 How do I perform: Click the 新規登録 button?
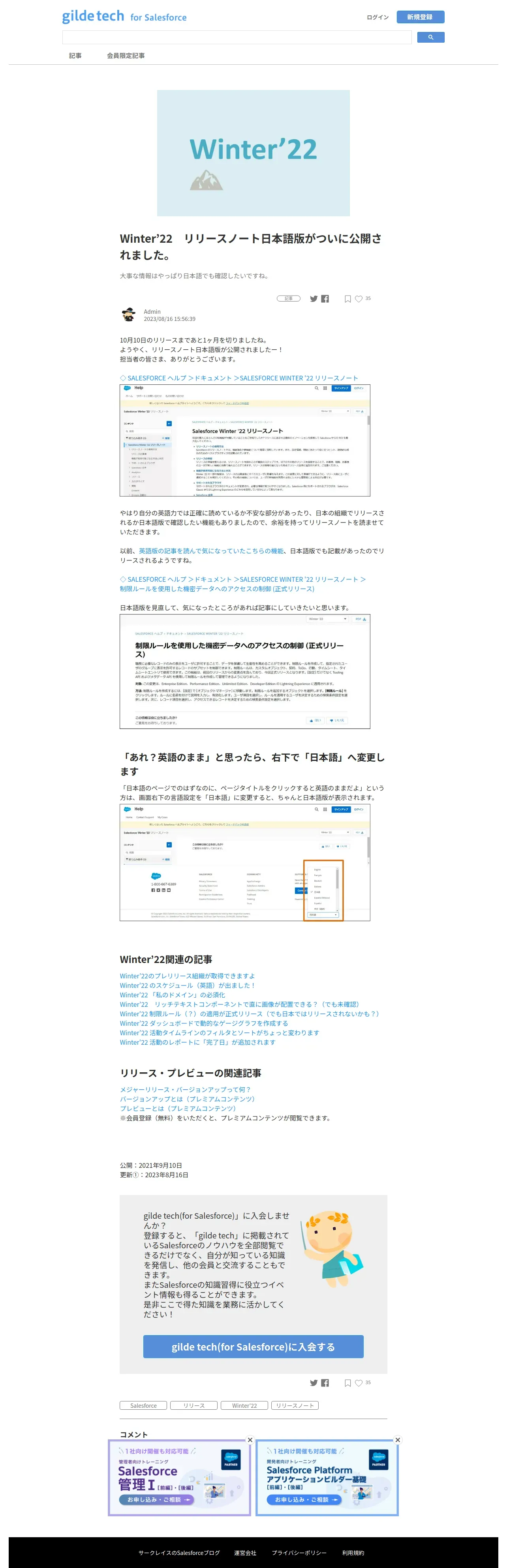tap(420, 17)
